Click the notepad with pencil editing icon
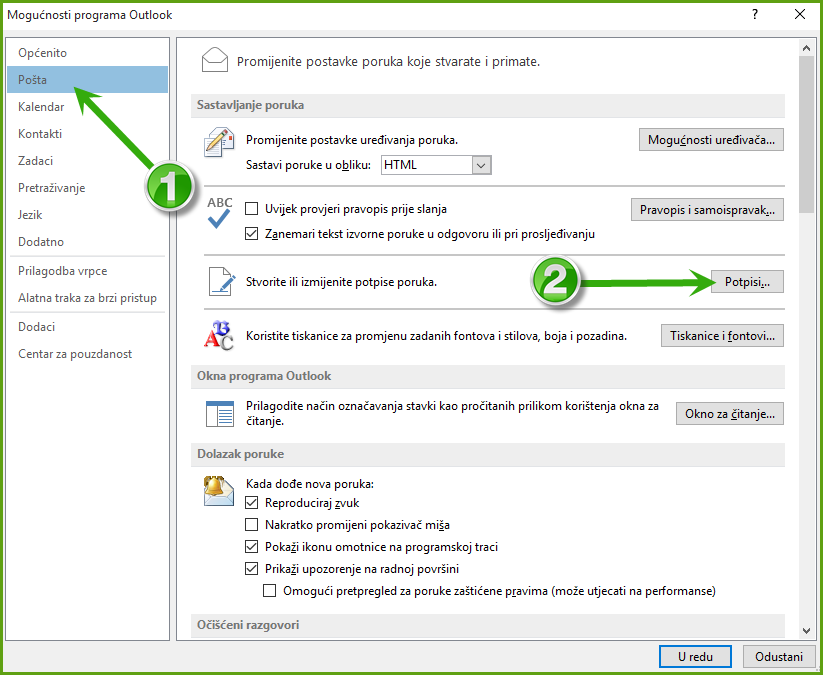Image resolution: width=823 pixels, height=675 pixels. 219,142
